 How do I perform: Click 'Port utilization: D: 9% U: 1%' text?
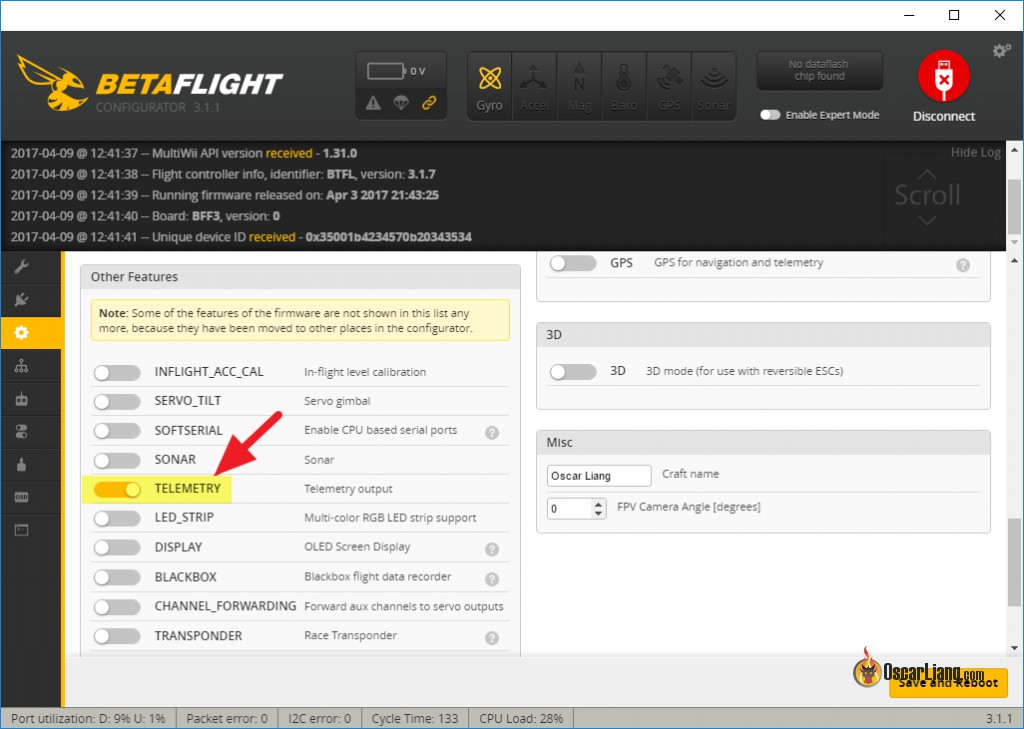[88, 719]
